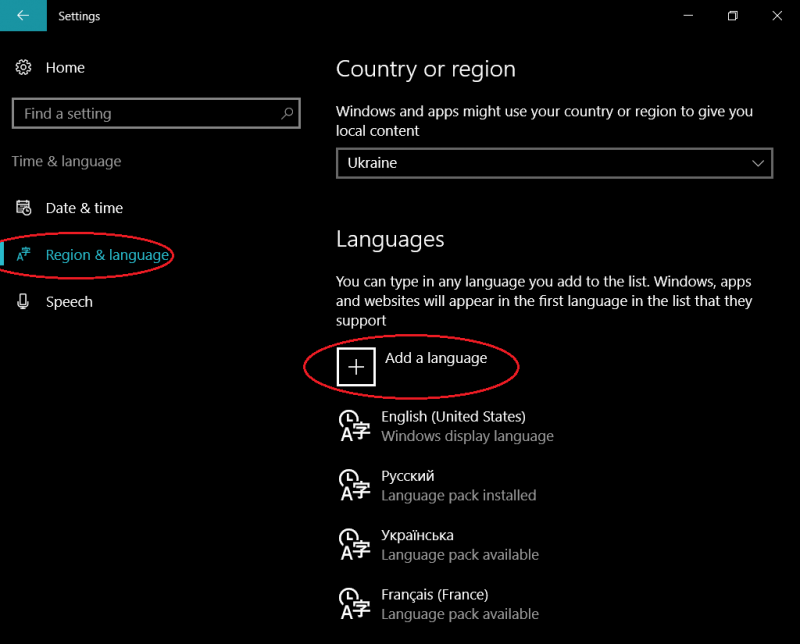Click the English (United States) language icon
Image resolution: width=800 pixels, height=644 pixels.
click(x=356, y=426)
